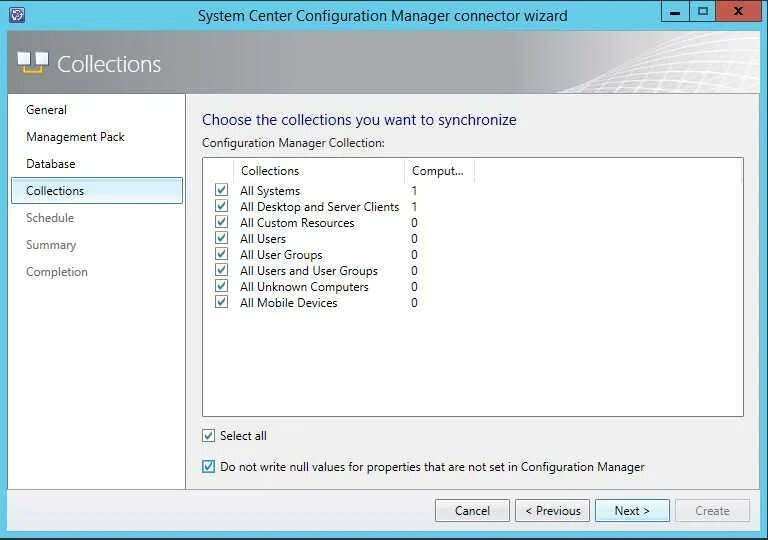Toggle the Select all checkbox
Image resolution: width=768 pixels, height=540 pixels.
209,436
